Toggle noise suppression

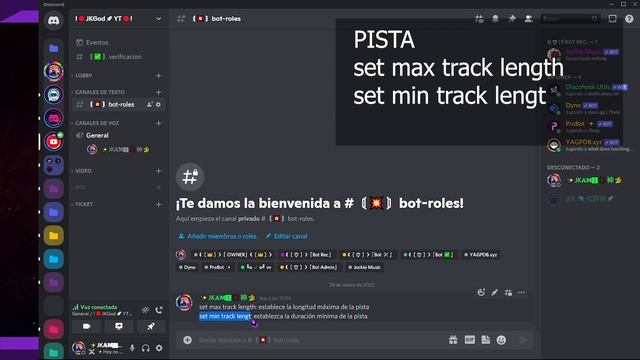click(145, 310)
